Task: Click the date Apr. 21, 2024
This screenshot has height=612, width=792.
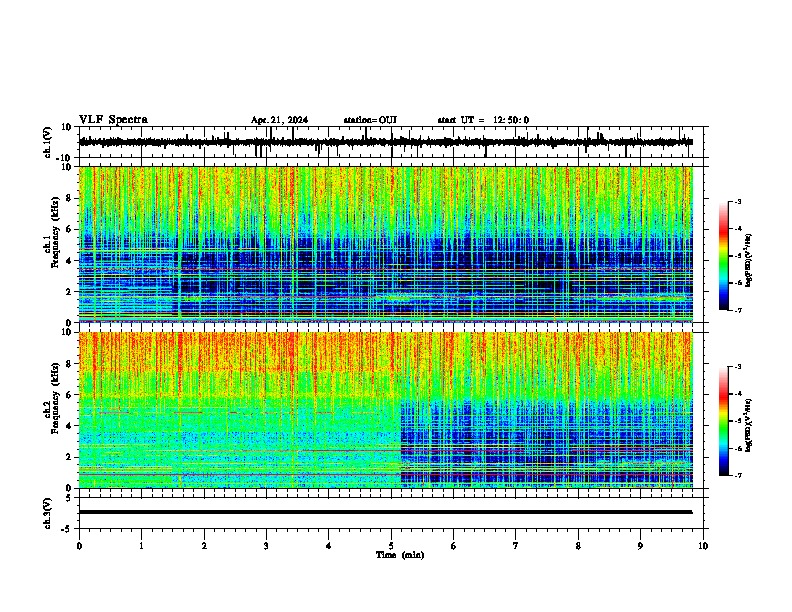Action: pyautogui.click(x=279, y=120)
